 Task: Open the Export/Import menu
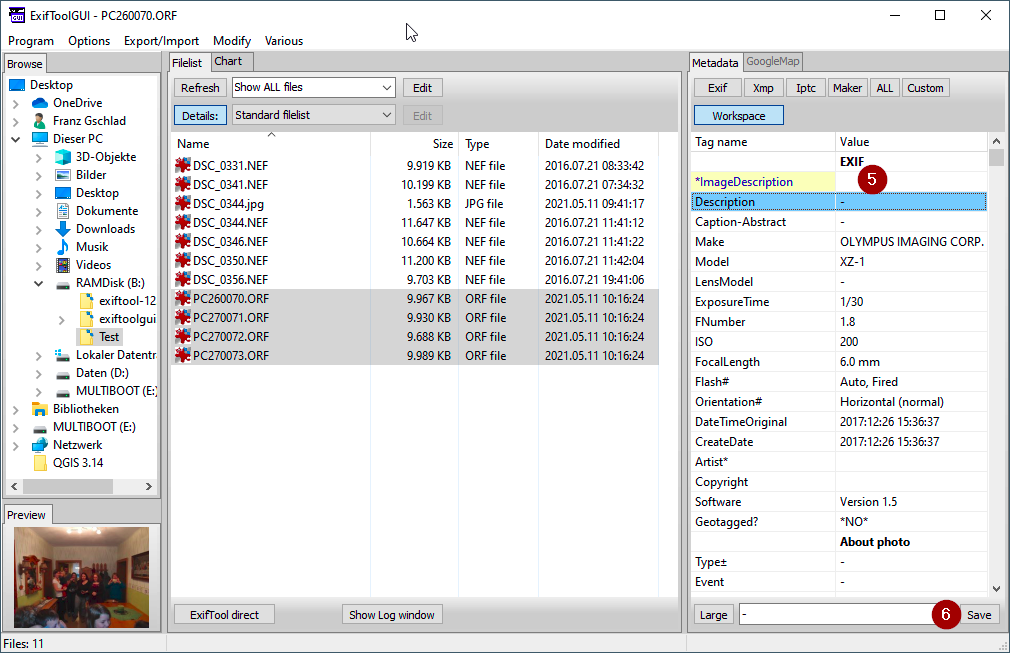pyautogui.click(x=161, y=41)
